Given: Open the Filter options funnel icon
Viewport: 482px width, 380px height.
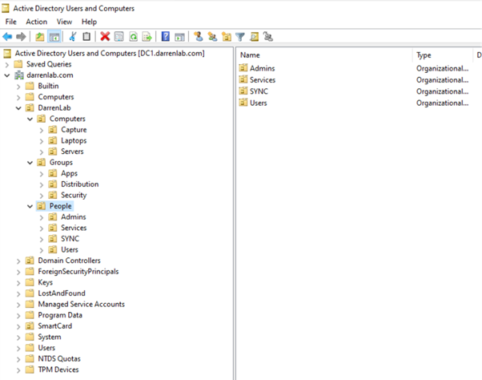Looking at the screenshot, I should coord(240,37).
